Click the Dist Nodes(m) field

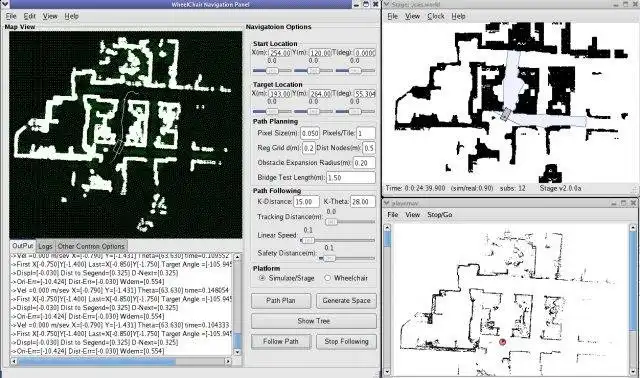pyautogui.click(x=369, y=148)
